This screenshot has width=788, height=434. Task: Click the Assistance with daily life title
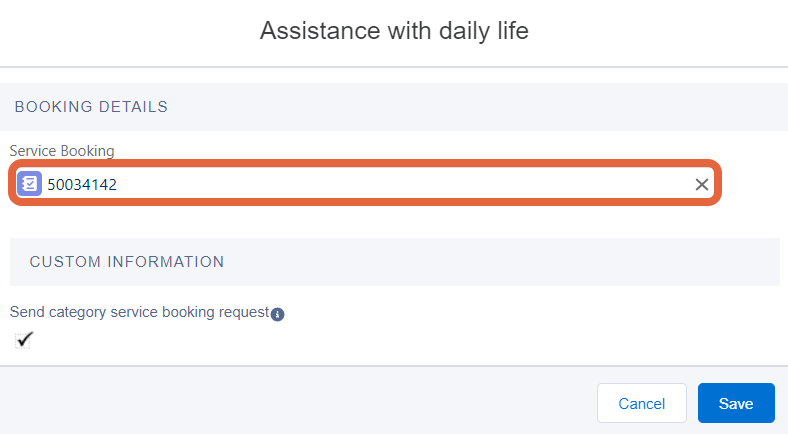pos(394,31)
